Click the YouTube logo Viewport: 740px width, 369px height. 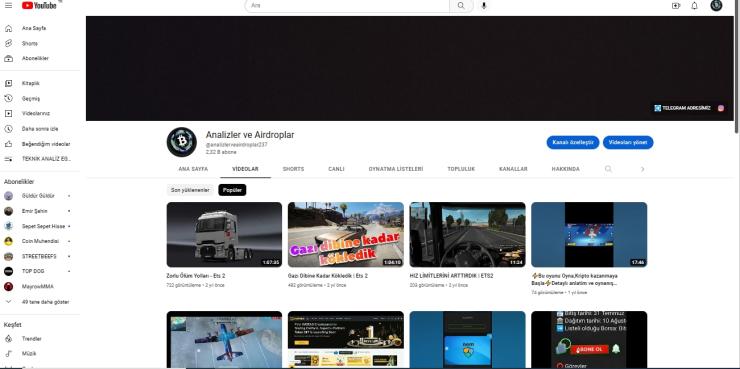pyautogui.click(x=39, y=5)
